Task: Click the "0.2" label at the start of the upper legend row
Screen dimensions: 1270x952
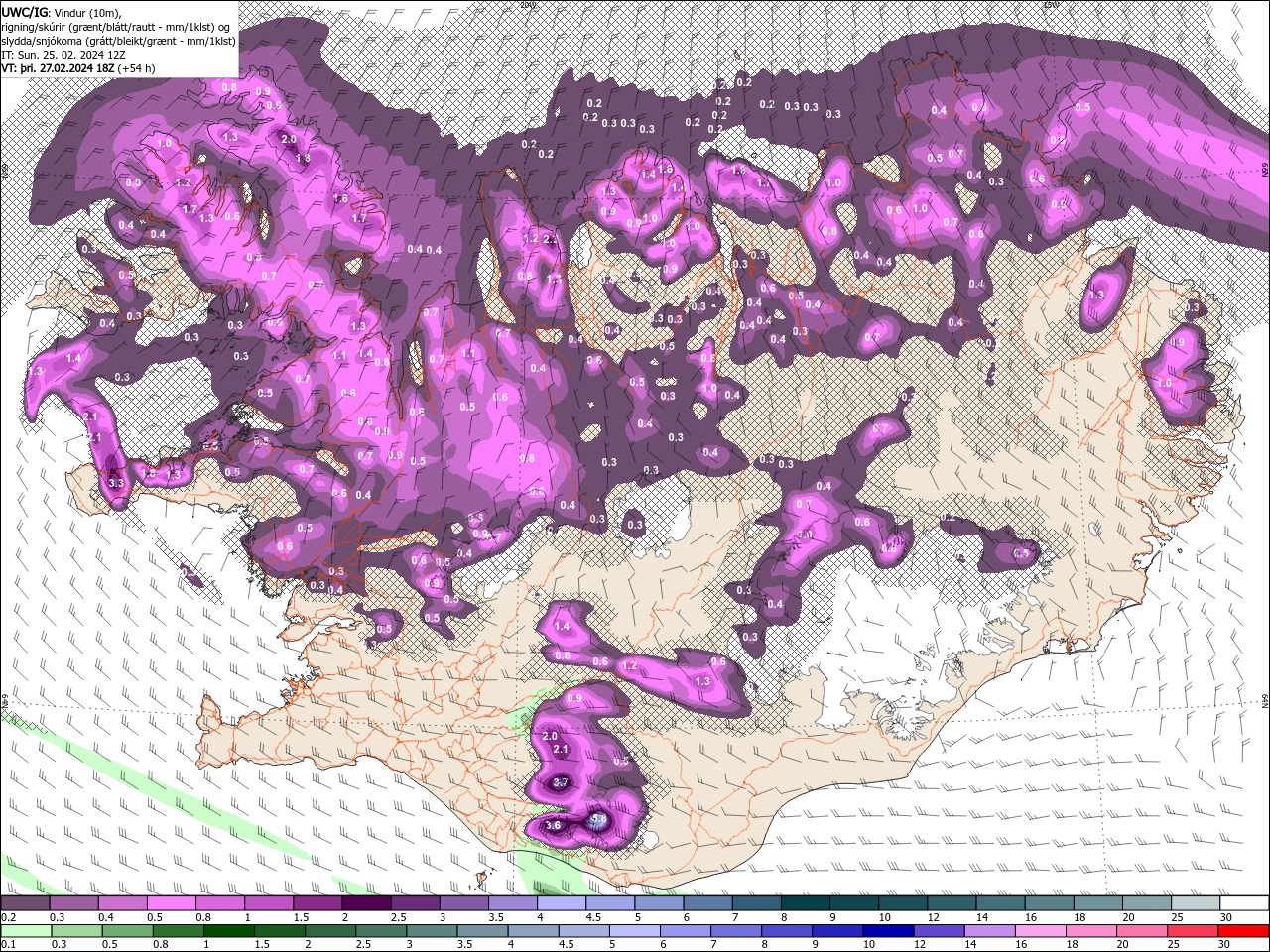Action: pos(7,917)
